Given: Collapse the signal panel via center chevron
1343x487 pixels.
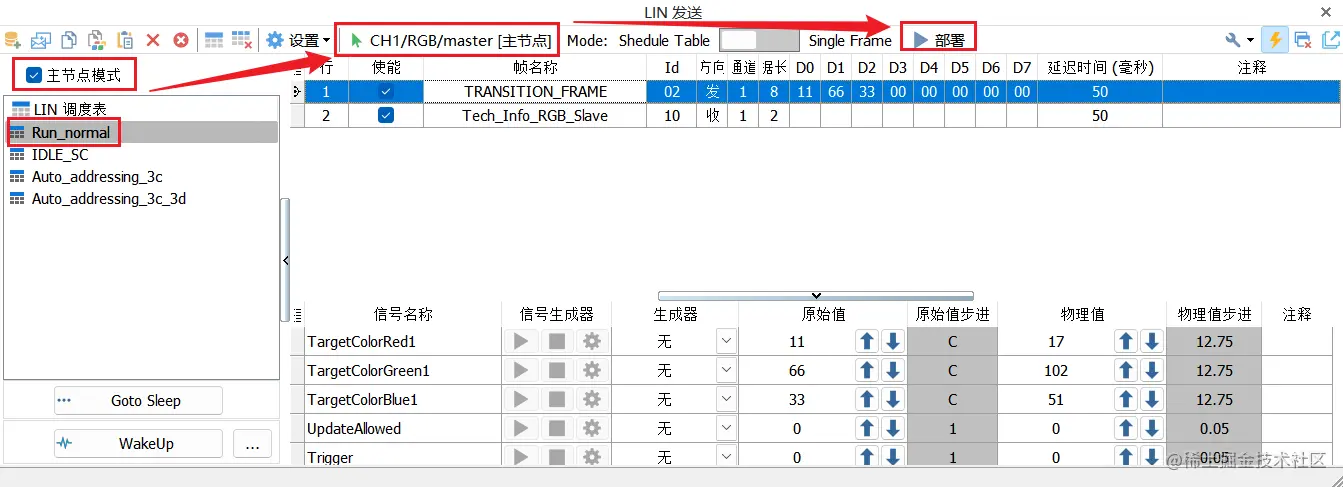Looking at the screenshot, I should 816,295.
